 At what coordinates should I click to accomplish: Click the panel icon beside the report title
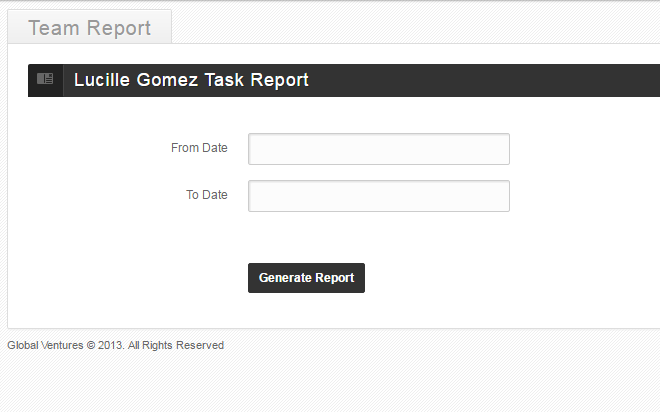(x=45, y=80)
